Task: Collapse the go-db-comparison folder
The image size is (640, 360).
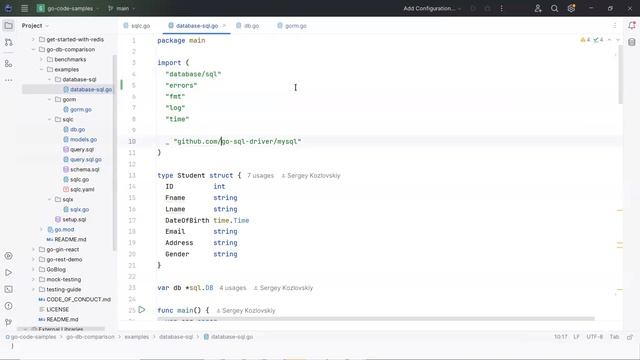Action: (33, 49)
